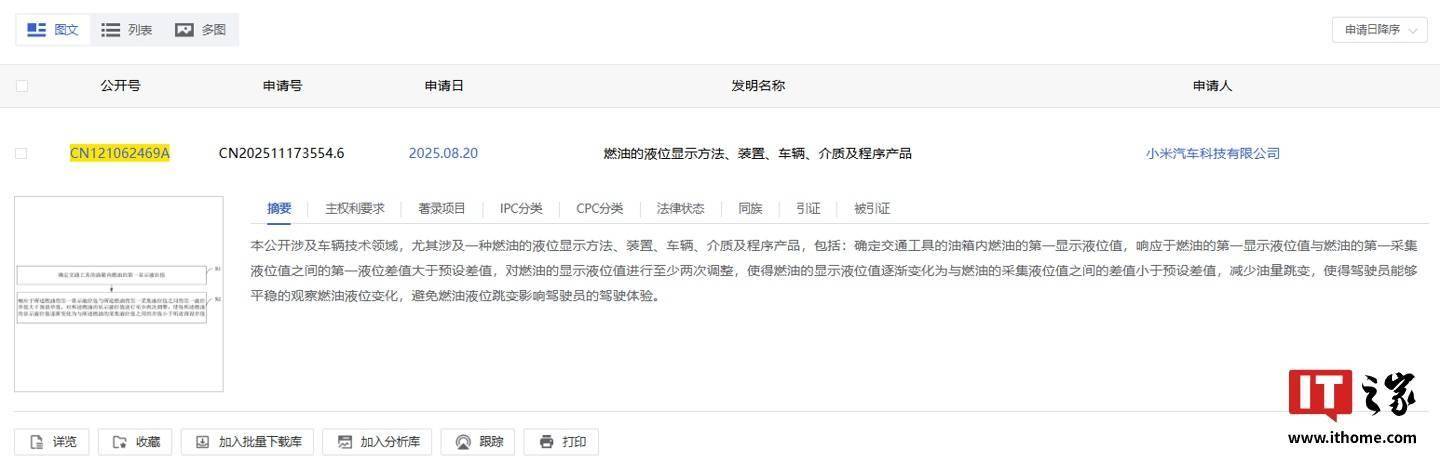Click the 跟踪 tracking button
This screenshot has height=462, width=1440.
pyautogui.click(x=478, y=441)
